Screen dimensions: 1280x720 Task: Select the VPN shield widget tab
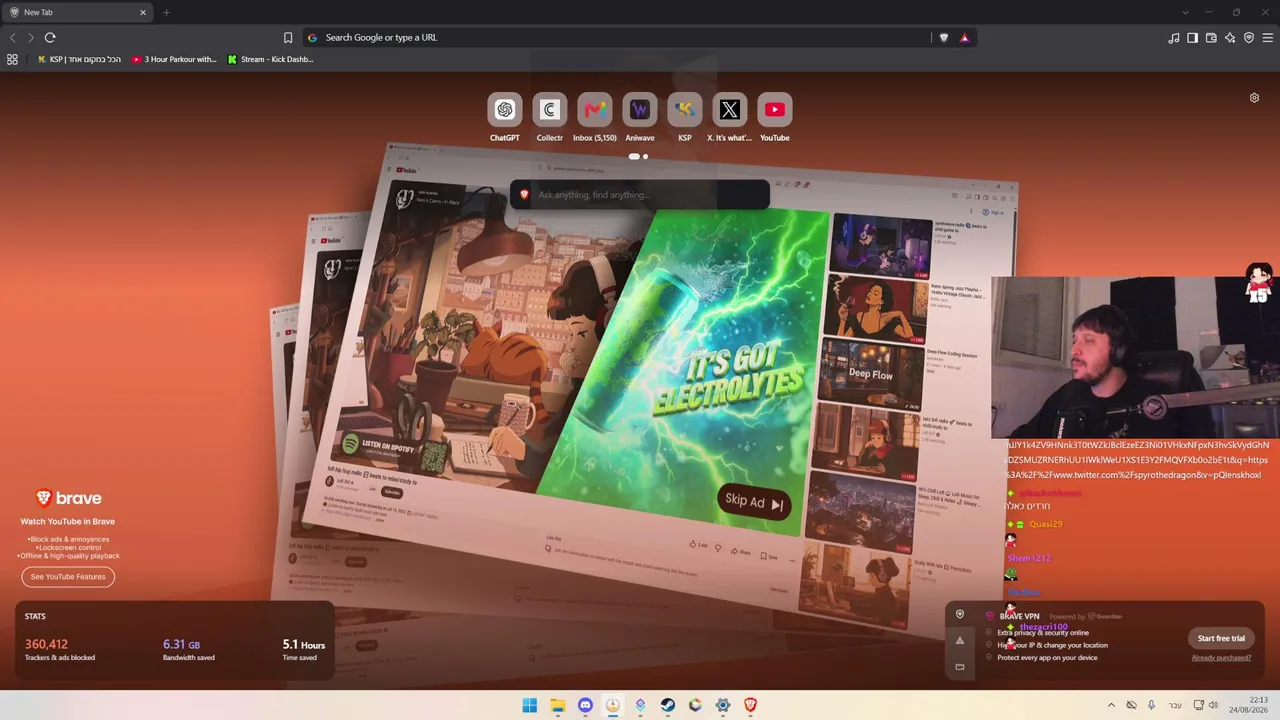point(960,614)
